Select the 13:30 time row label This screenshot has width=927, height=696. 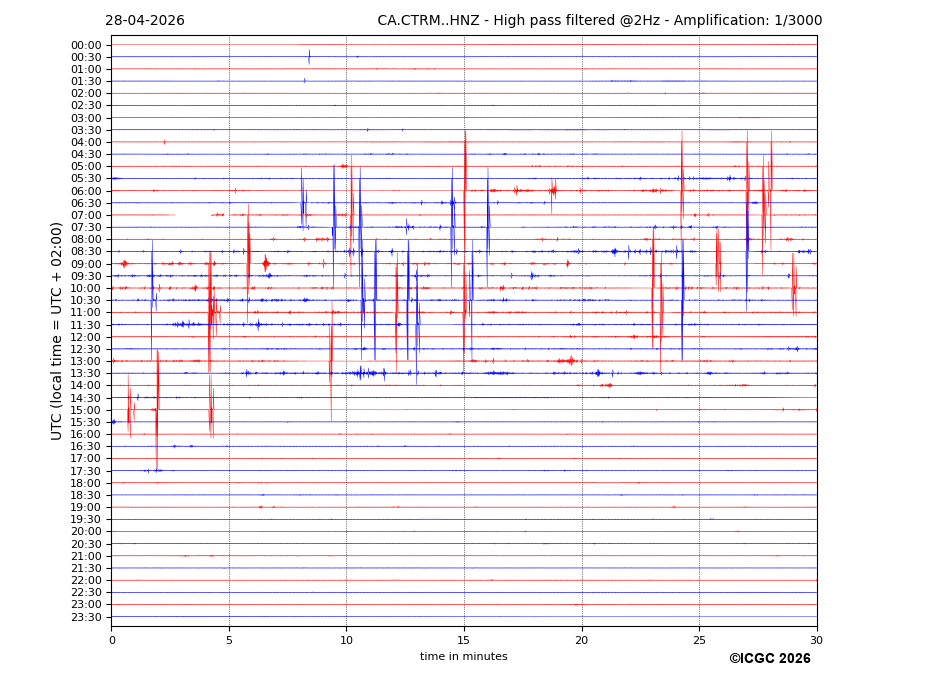tap(86, 373)
